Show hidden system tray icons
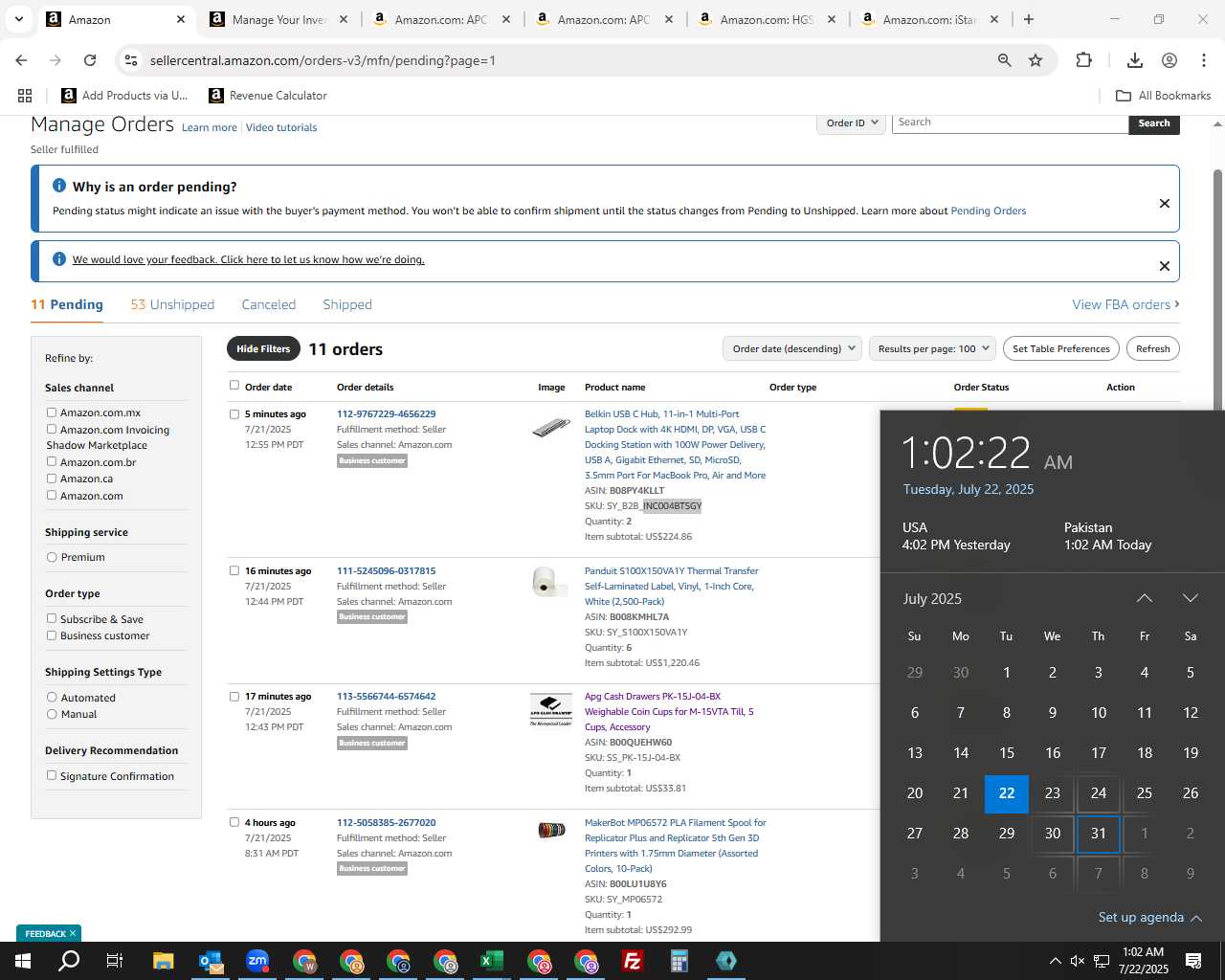The height and width of the screenshot is (980, 1225). [x=1055, y=961]
